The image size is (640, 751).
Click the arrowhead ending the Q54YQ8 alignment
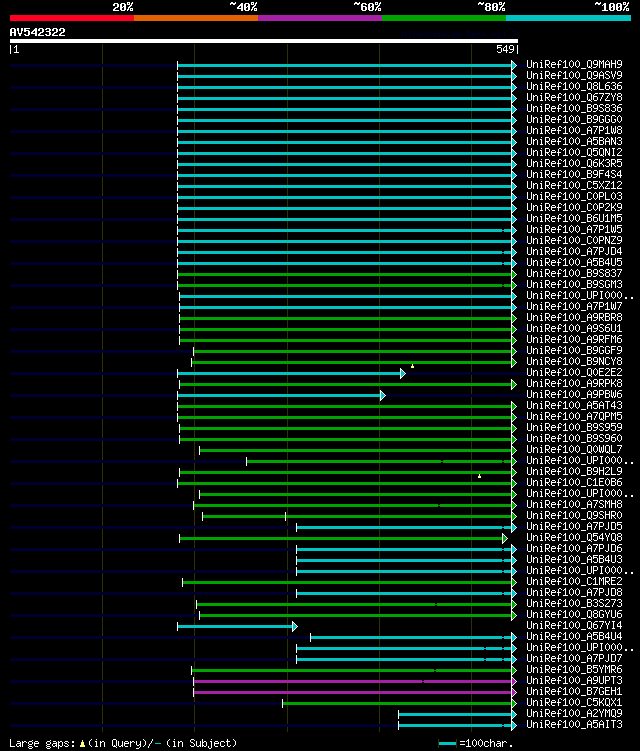504,539
